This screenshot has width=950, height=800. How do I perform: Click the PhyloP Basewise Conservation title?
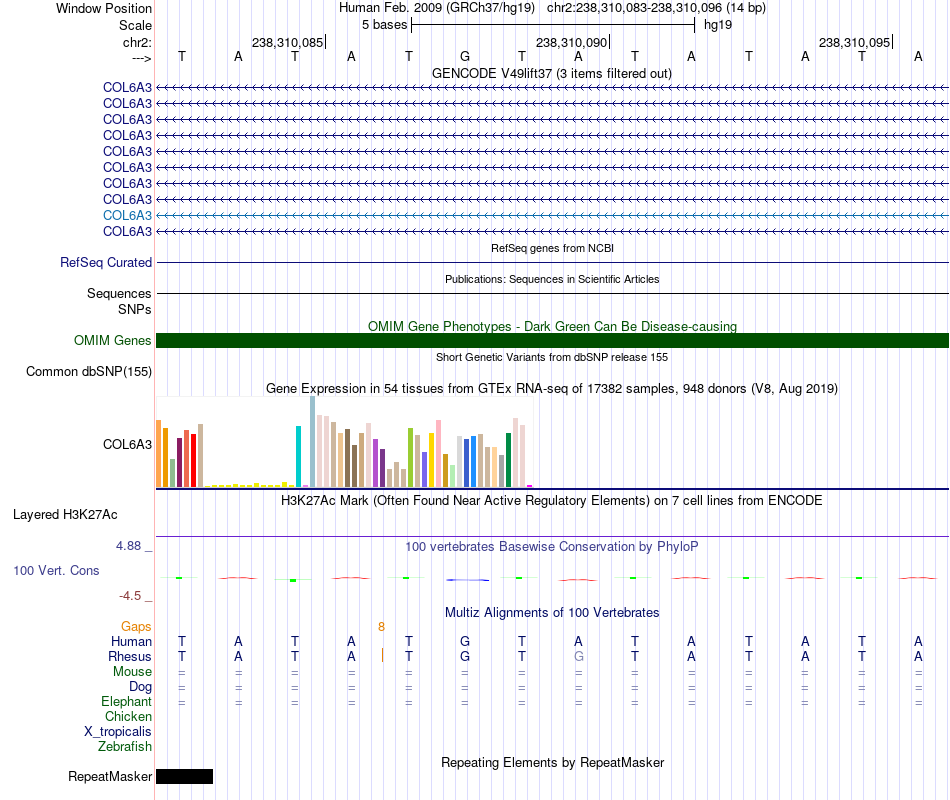tap(551, 547)
